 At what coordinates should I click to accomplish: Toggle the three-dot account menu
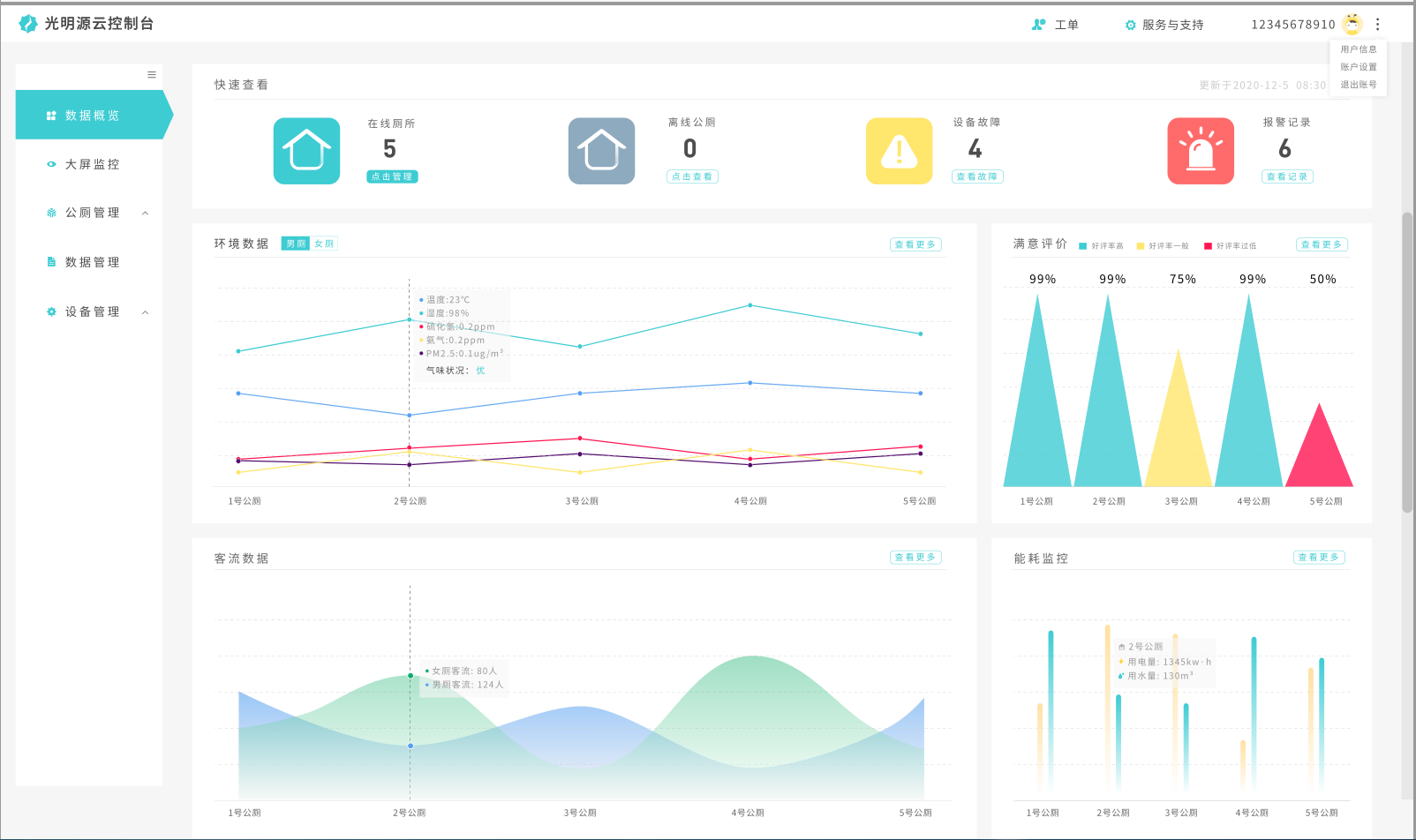(x=1378, y=25)
